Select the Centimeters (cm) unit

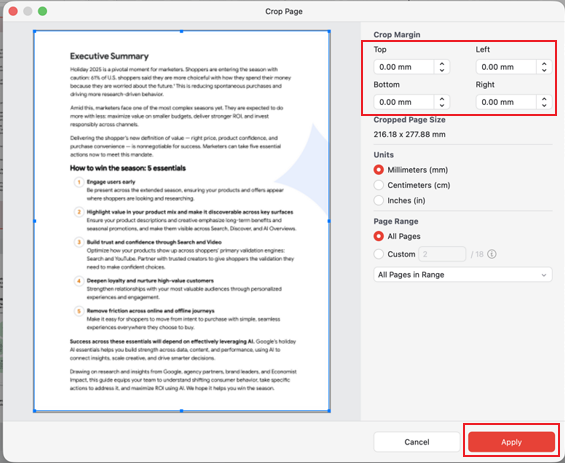[378, 185]
